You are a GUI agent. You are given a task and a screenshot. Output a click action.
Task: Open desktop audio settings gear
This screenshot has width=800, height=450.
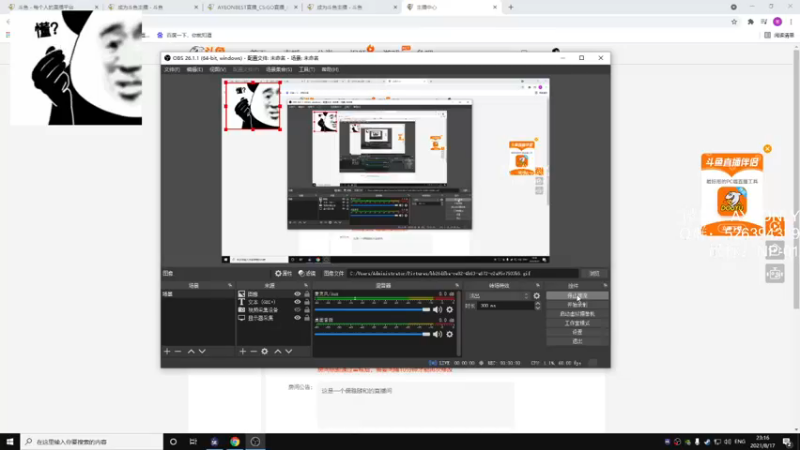pos(449,334)
